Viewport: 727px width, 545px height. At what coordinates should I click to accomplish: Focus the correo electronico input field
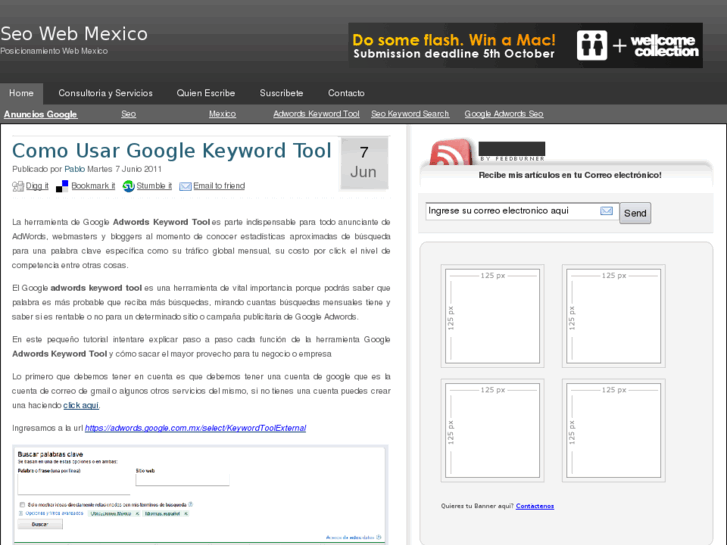pos(522,211)
